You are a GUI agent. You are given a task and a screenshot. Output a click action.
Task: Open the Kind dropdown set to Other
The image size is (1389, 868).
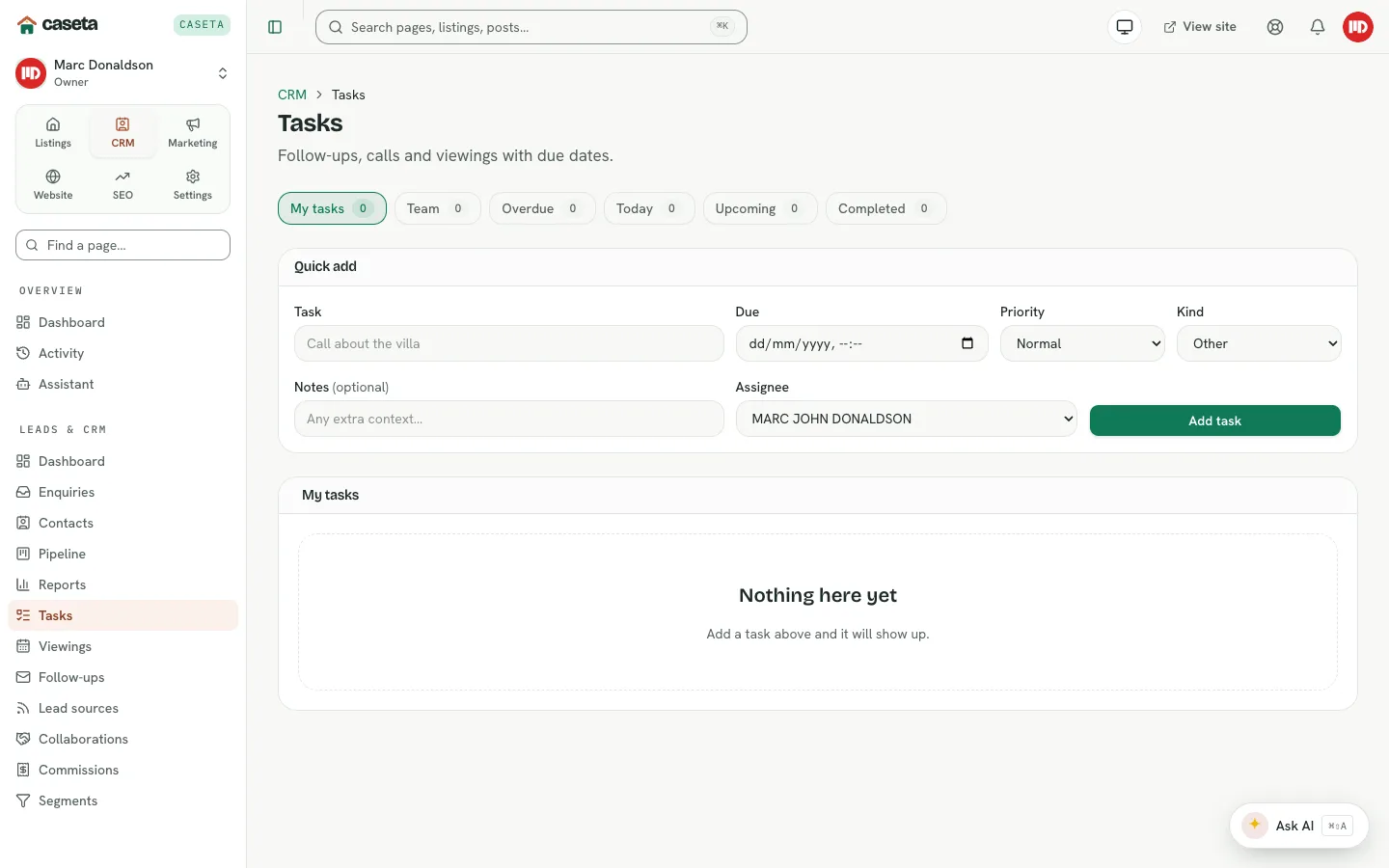pyautogui.click(x=1259, y=343)
